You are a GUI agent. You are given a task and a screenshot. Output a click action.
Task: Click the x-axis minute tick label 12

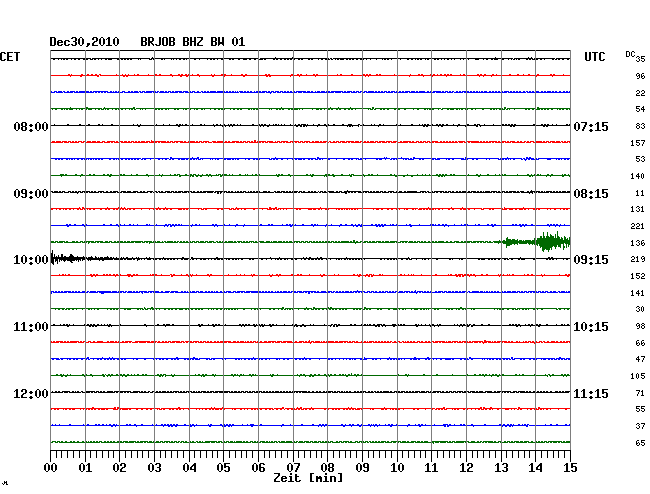pyautogui.click(x=466, y=468)
